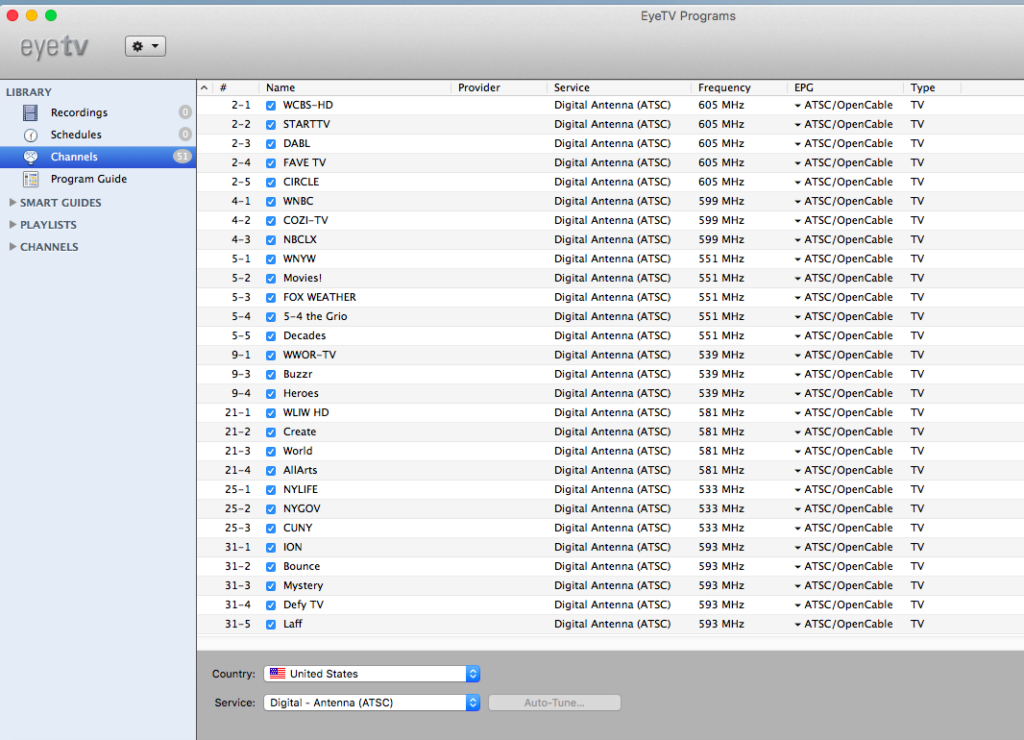Click the Recordings film strip icon

[31, 113]
